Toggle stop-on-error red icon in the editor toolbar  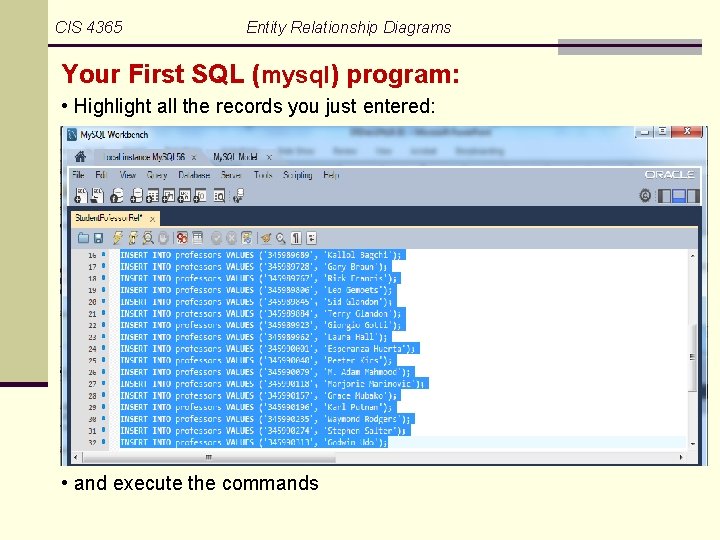coord(182,238)
